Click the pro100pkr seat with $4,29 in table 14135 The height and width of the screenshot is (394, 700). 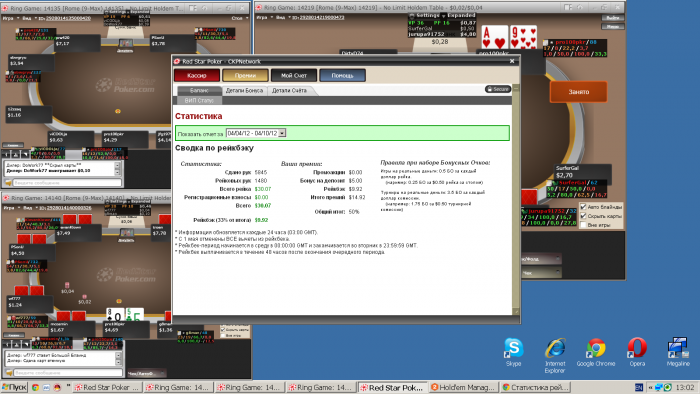tap(124, 139)
